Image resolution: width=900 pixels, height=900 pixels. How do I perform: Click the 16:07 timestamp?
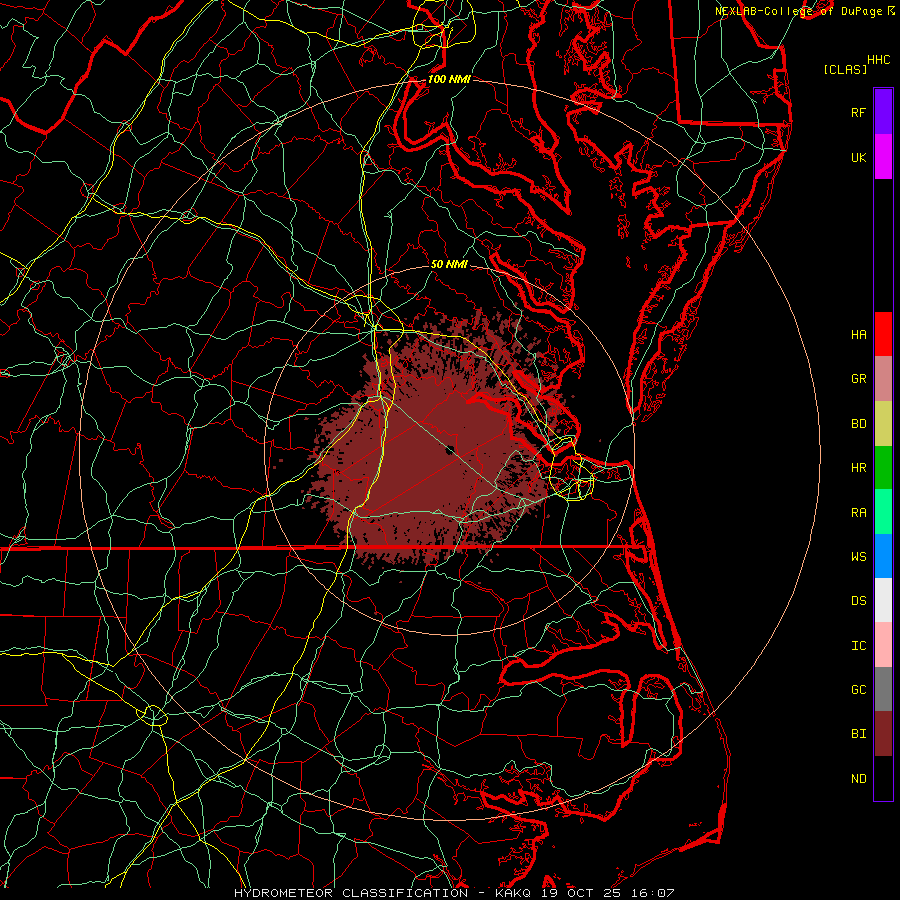tap(655, 893)
